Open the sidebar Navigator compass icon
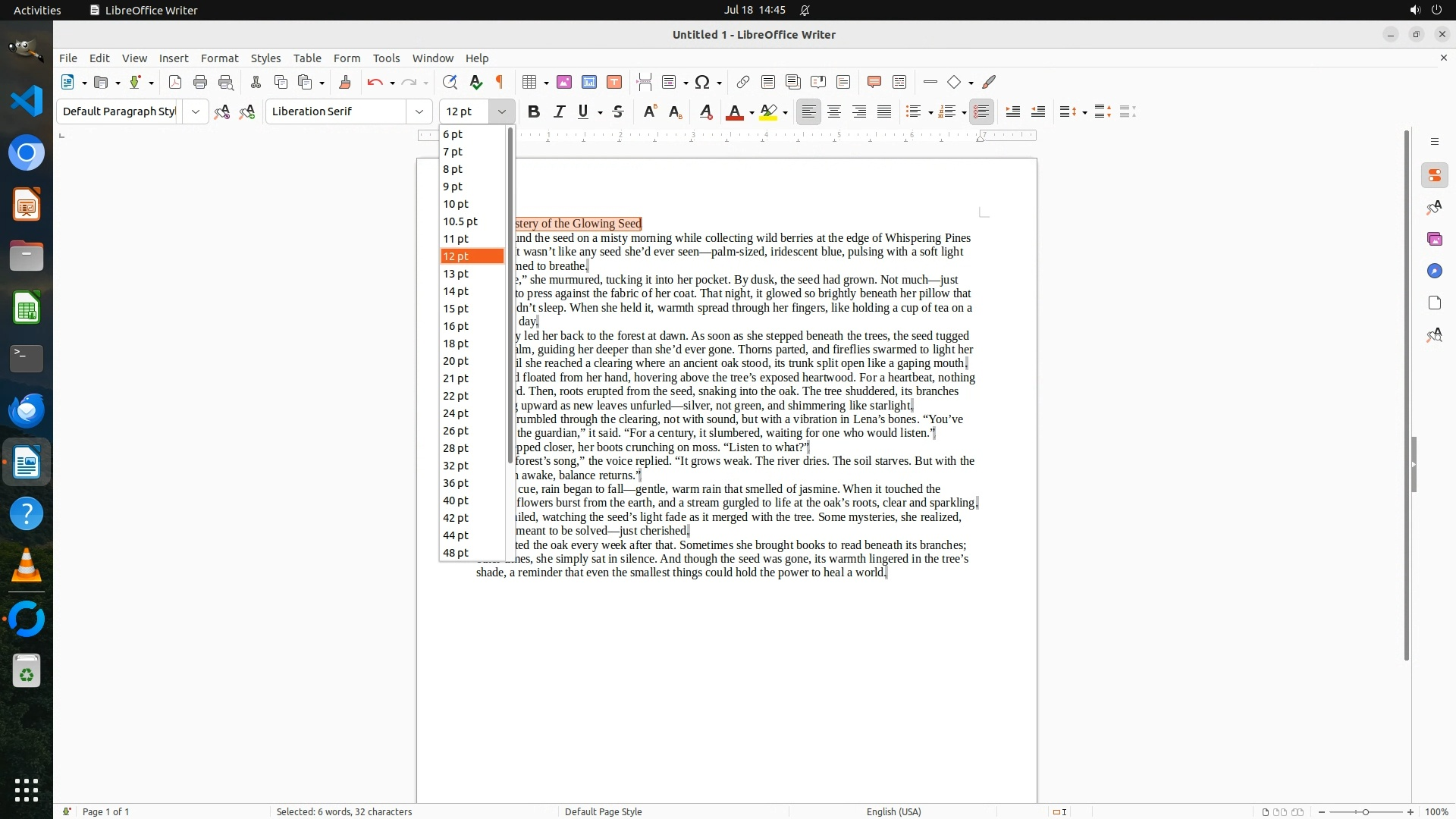 click(1434, 271)
